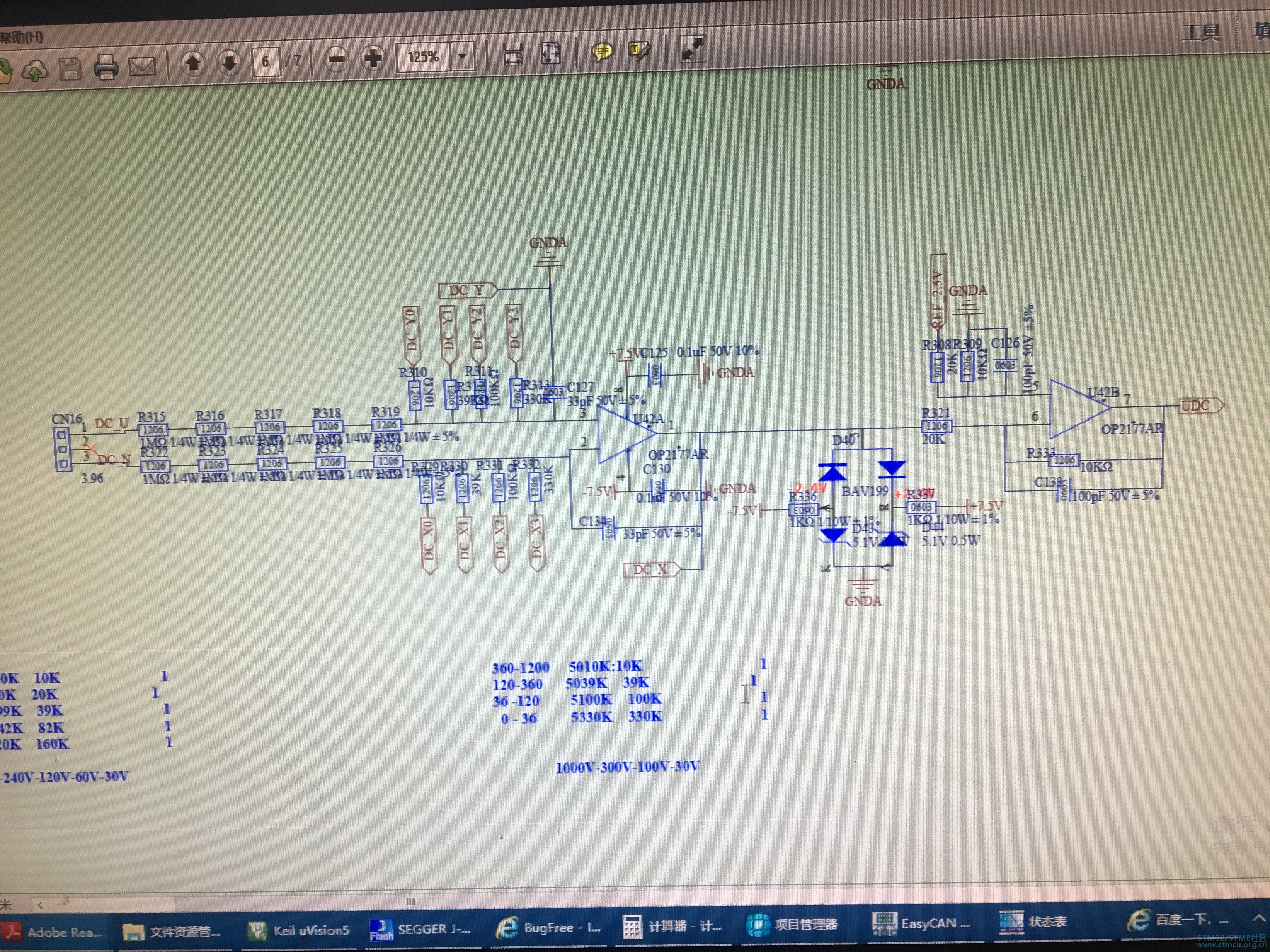This screenshot has width=1270, height=952.
Task: Go to next page with down arrow
Action: tap(230, 61)
